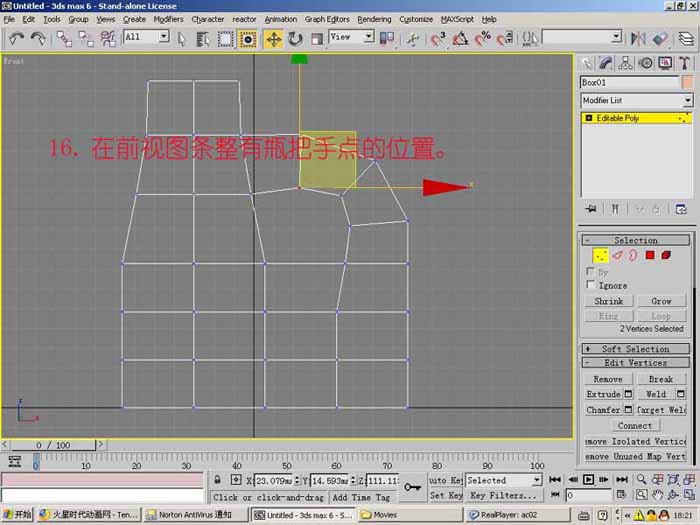Activate the Select Object arrow tool

[181, 39]
